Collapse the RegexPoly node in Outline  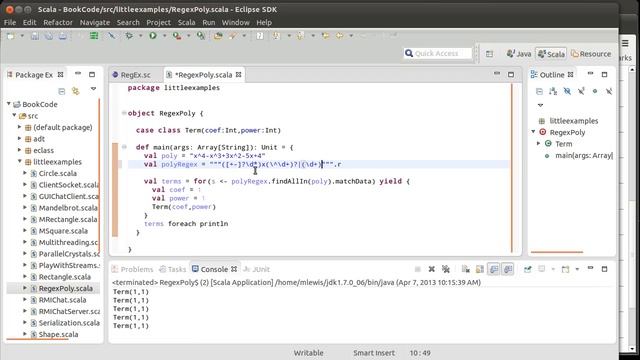coord(533,132)
